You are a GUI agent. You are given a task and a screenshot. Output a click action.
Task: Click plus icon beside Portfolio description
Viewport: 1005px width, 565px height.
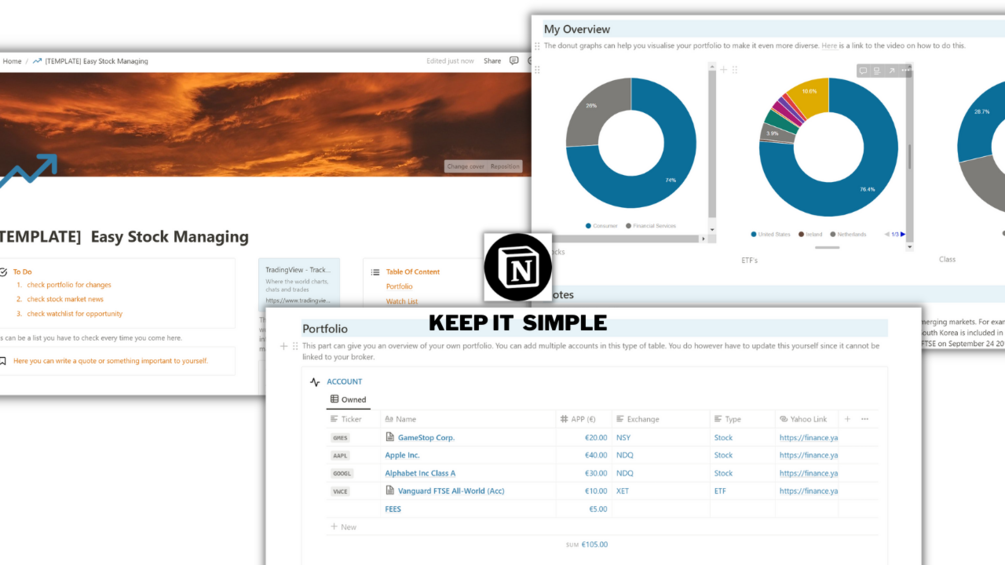click(x=284, y=346)
